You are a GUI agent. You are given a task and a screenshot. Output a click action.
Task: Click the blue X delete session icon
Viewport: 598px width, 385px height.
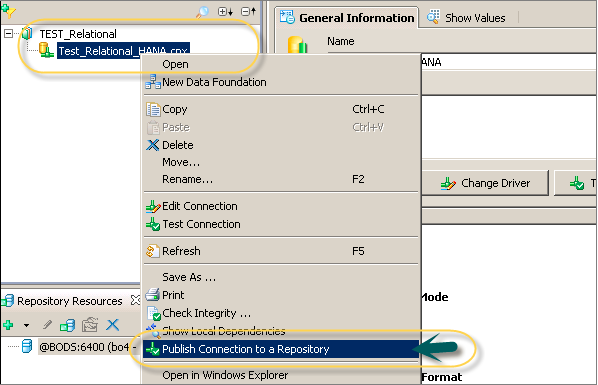113,325
